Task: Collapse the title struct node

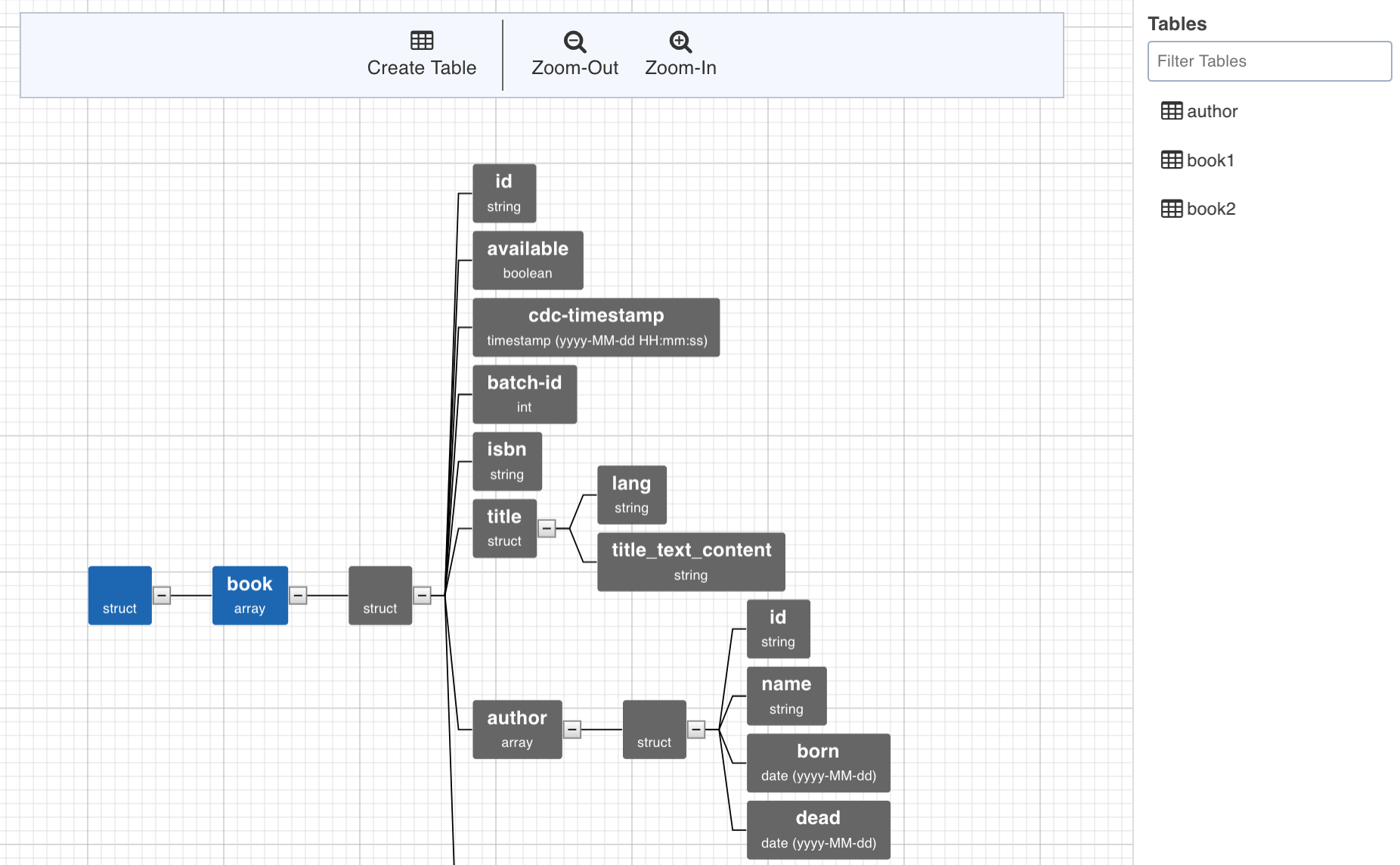Action: pyautogui.click(x=547, y=529)
